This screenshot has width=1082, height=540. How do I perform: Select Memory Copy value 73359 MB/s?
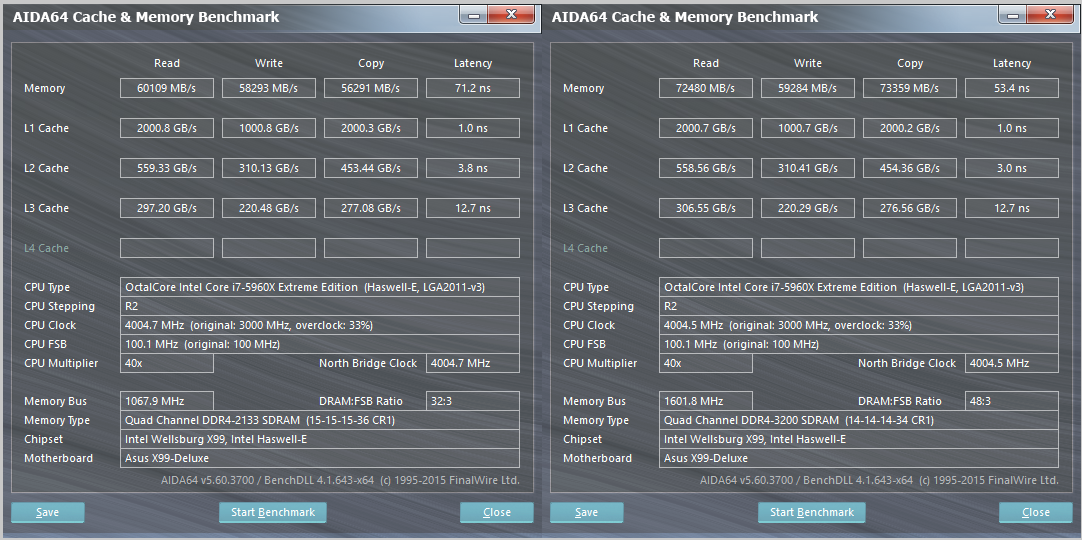tap(910, 88)
